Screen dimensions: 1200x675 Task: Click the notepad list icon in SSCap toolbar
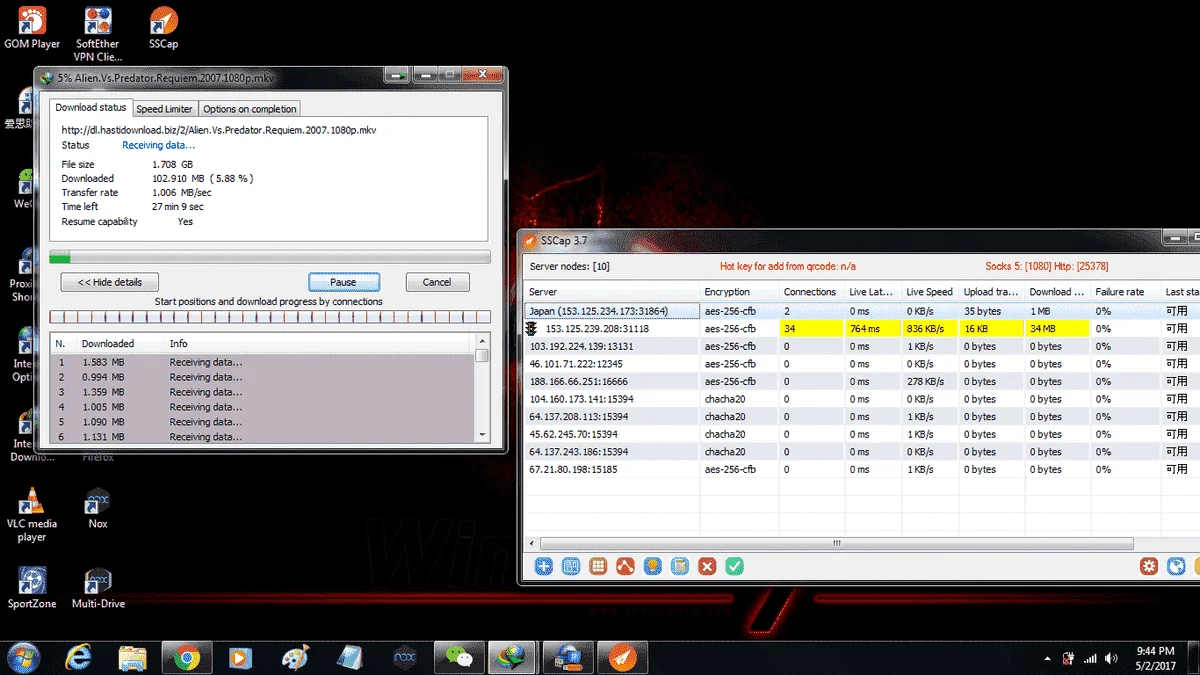[680, 566]
